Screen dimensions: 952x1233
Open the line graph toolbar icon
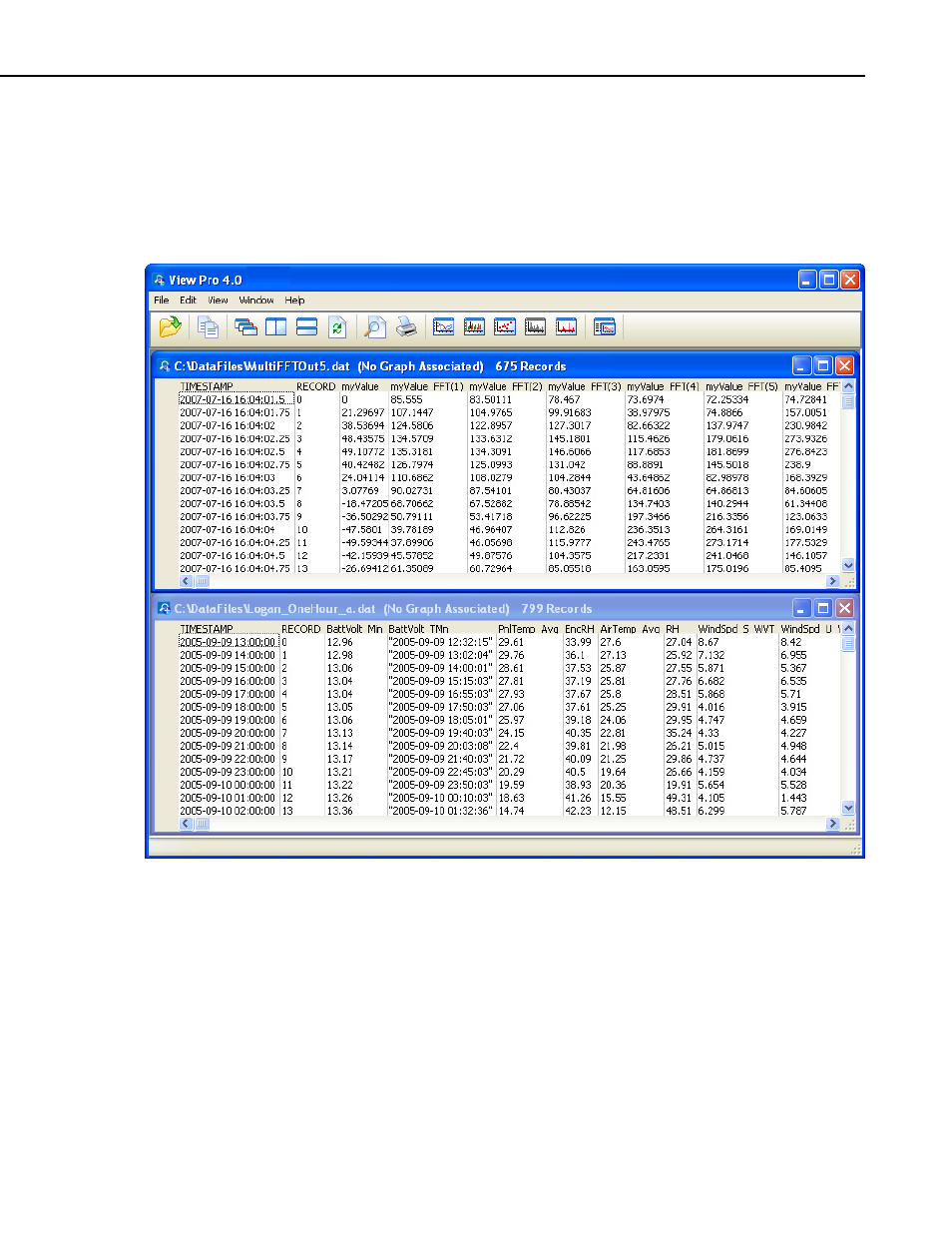(x=444, y=326)
